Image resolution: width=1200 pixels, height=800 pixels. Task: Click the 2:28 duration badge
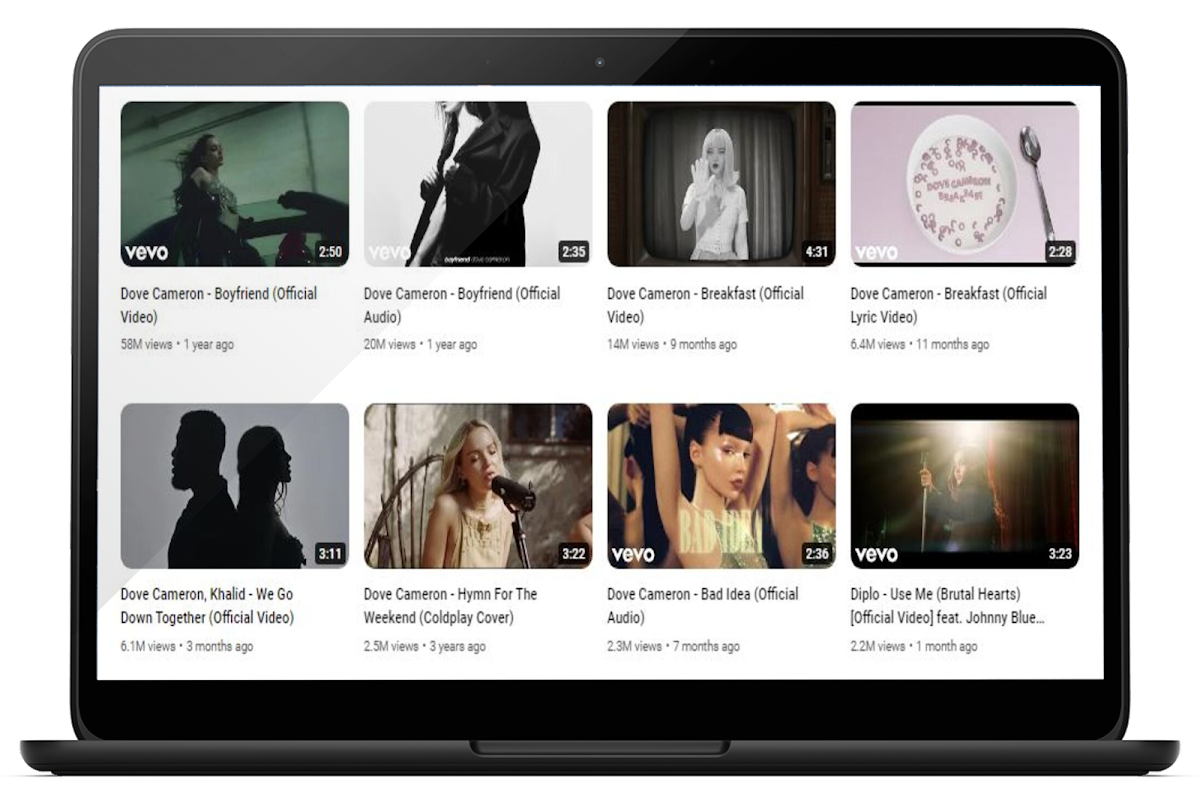pos(1060,252)
